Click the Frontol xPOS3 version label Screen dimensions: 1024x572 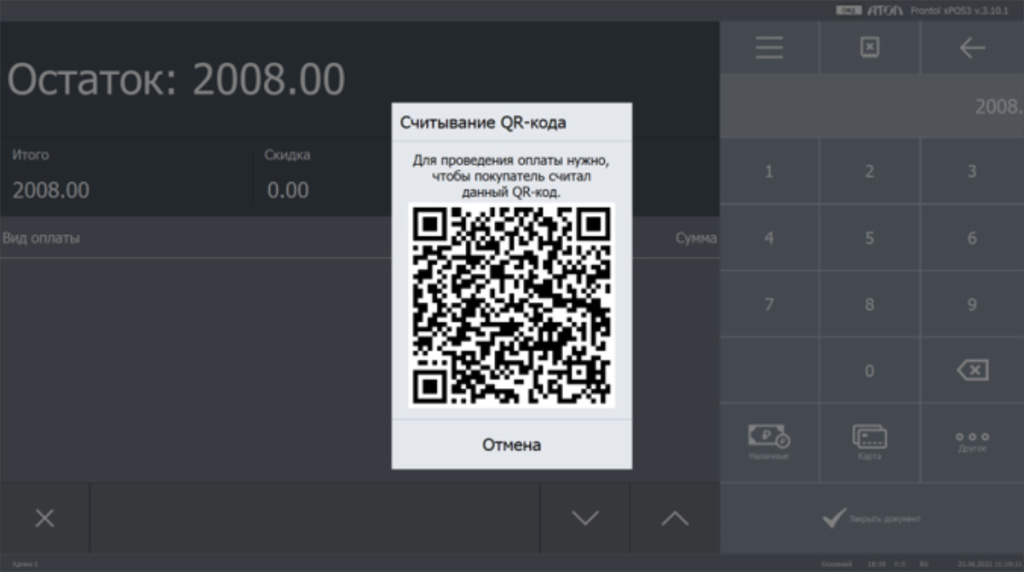point(959,10)
